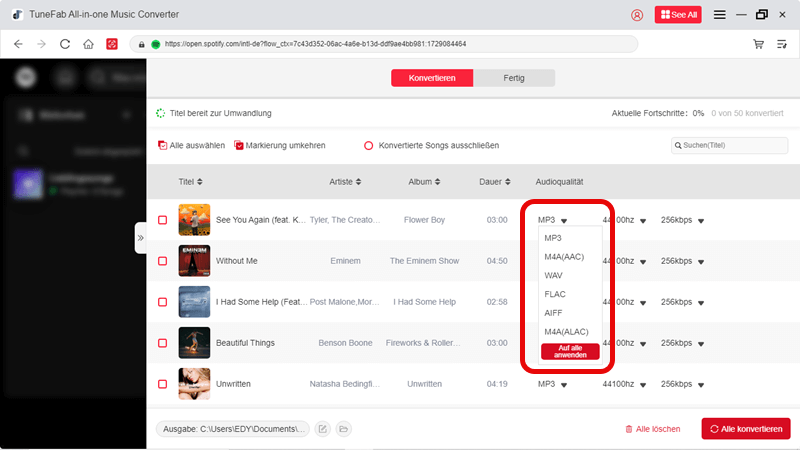The height and width of the screenshot is (450, 800).
Task: Go back with the browser back arrow
Action: coord(18,44)
